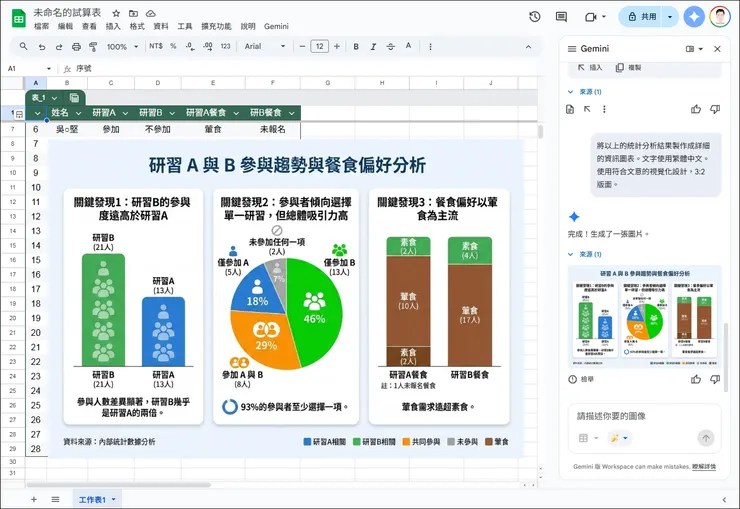
Task: Check cloud save status icon
Action: 151,13
